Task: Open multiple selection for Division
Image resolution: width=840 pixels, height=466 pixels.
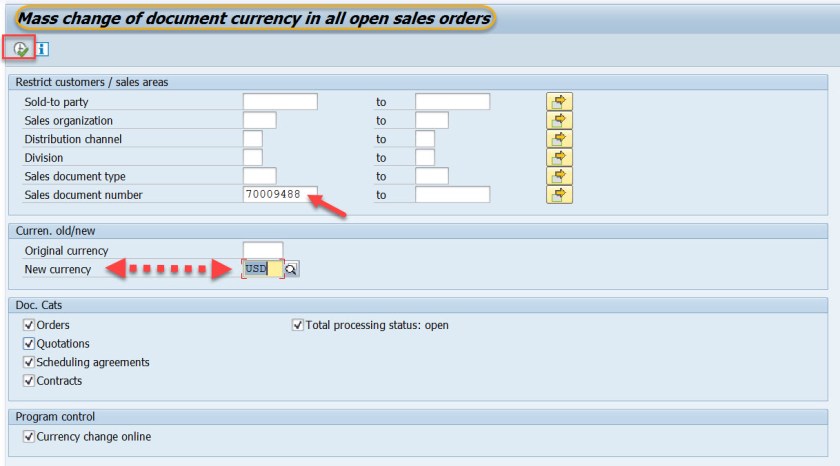Action: (x=559, y=157)
